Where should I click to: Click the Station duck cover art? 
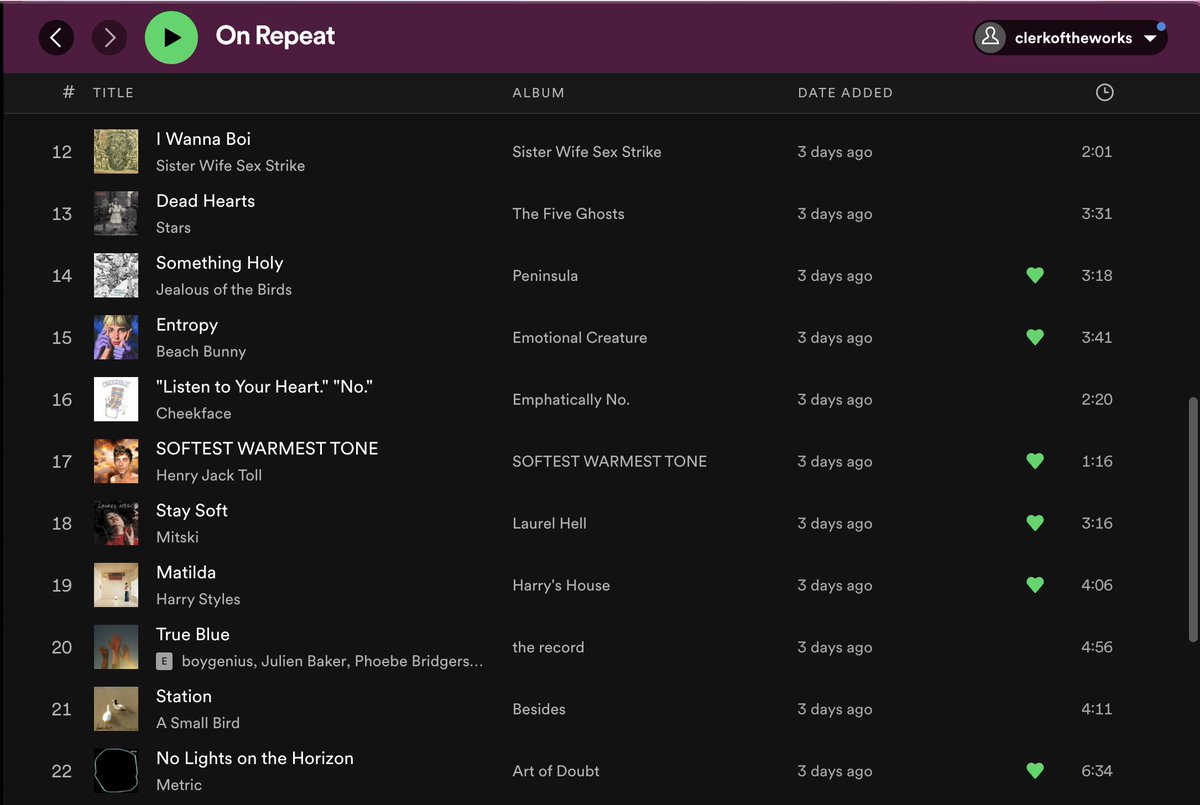tap(116, 709)
